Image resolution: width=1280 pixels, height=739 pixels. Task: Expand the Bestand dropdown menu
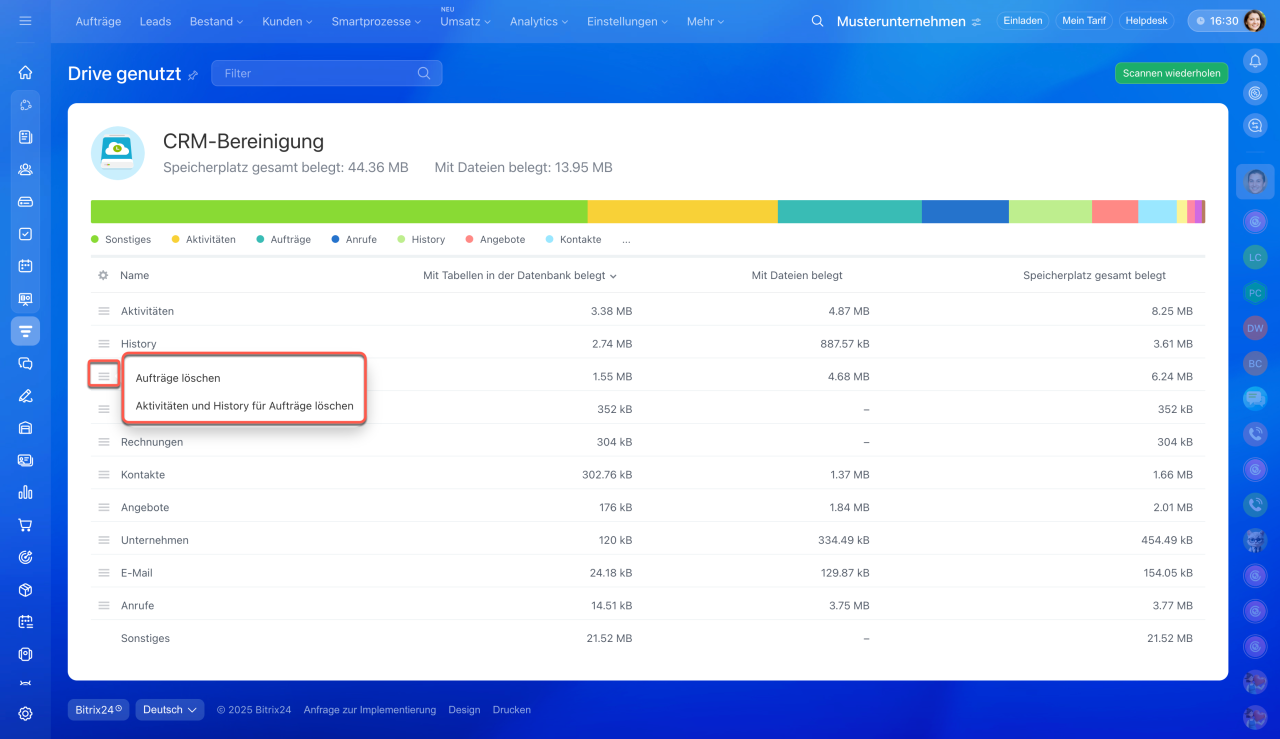(x=217, y=21)
